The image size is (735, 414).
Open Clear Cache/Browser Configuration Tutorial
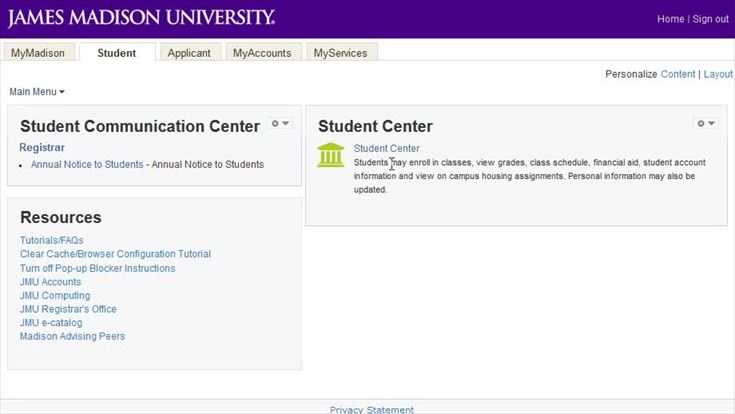115,254
